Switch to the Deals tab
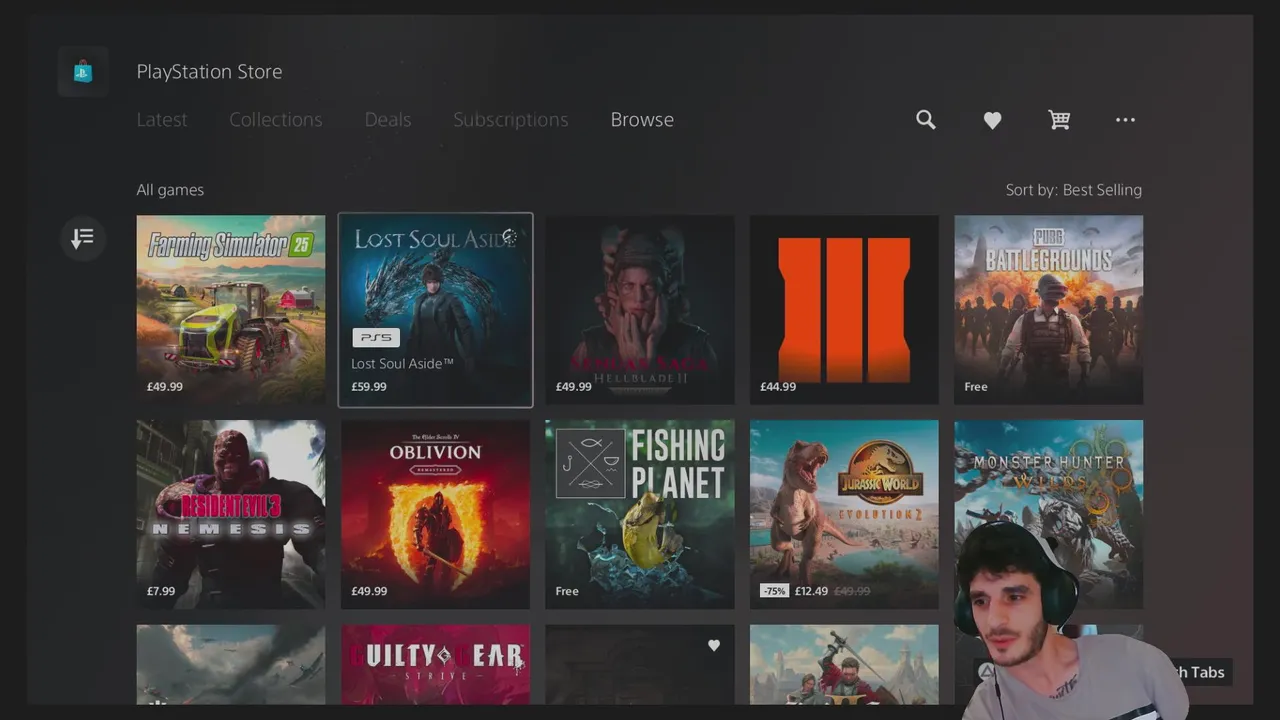Viewport: 1280px width, 720px height. pyautogui.click(x=388, y=119)
